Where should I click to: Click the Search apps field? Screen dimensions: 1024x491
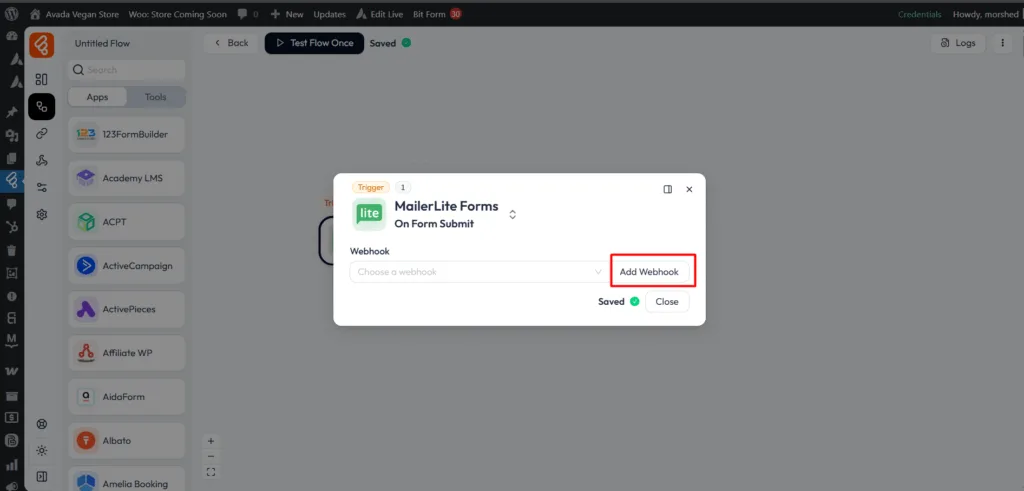(127, 70)
